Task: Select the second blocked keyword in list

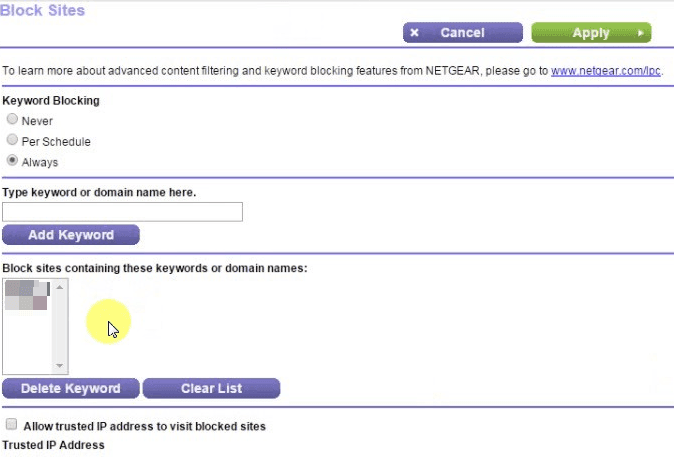Action: (26, 303)
